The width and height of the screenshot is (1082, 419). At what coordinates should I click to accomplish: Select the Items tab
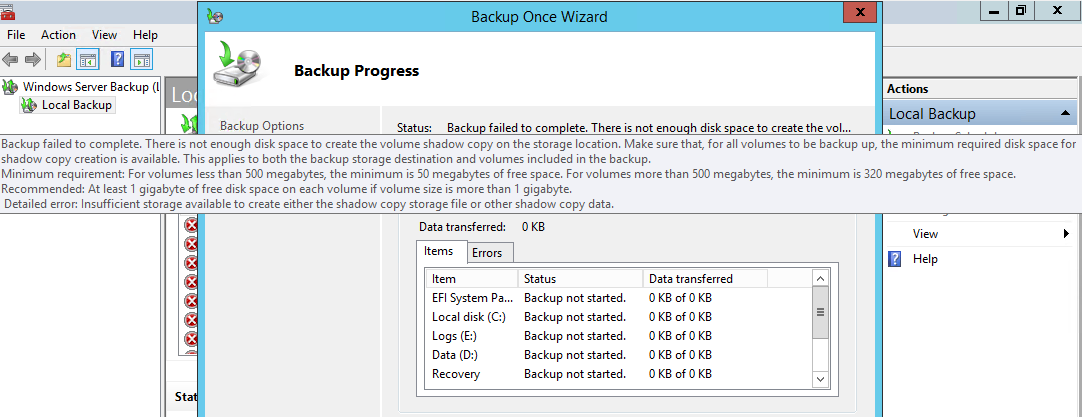[x=439, y=251]
